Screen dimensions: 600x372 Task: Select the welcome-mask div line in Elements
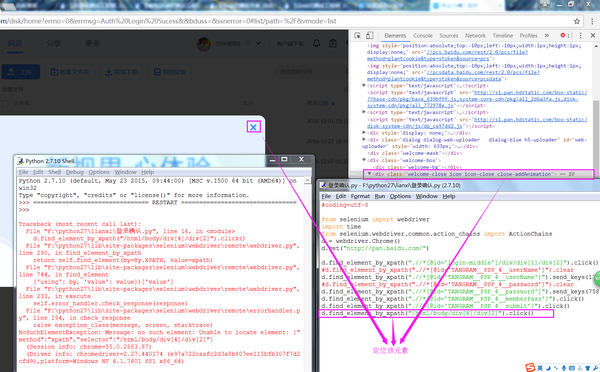415,153
